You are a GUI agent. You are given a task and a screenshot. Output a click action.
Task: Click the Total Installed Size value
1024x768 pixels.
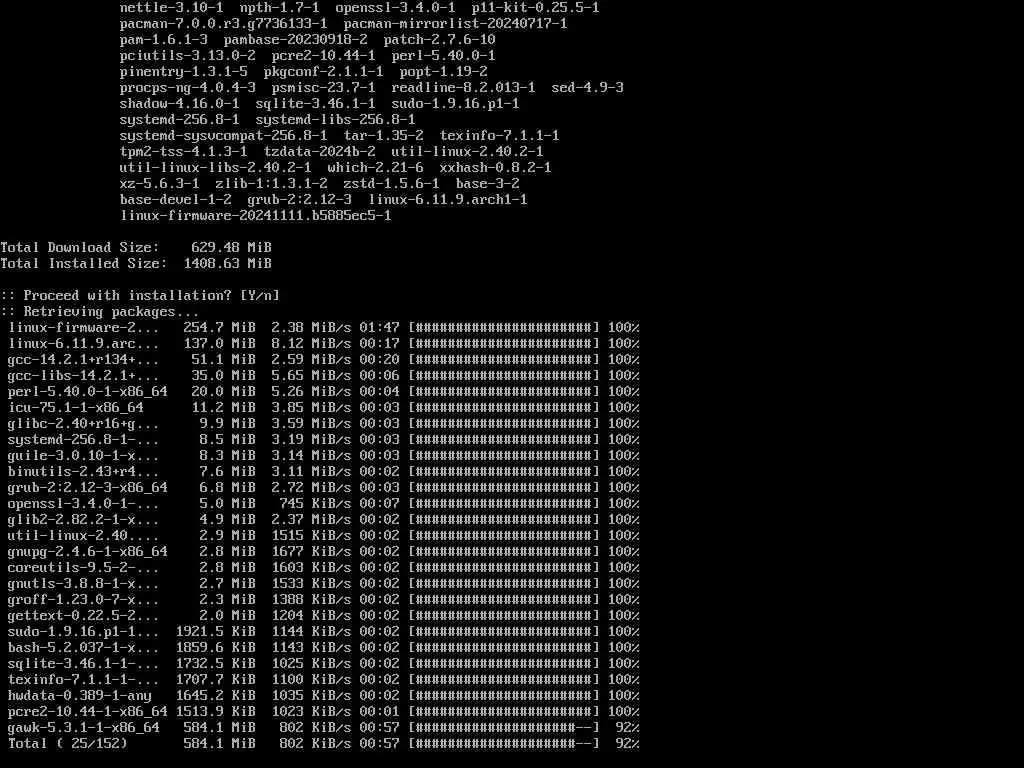tap(227, 263)
